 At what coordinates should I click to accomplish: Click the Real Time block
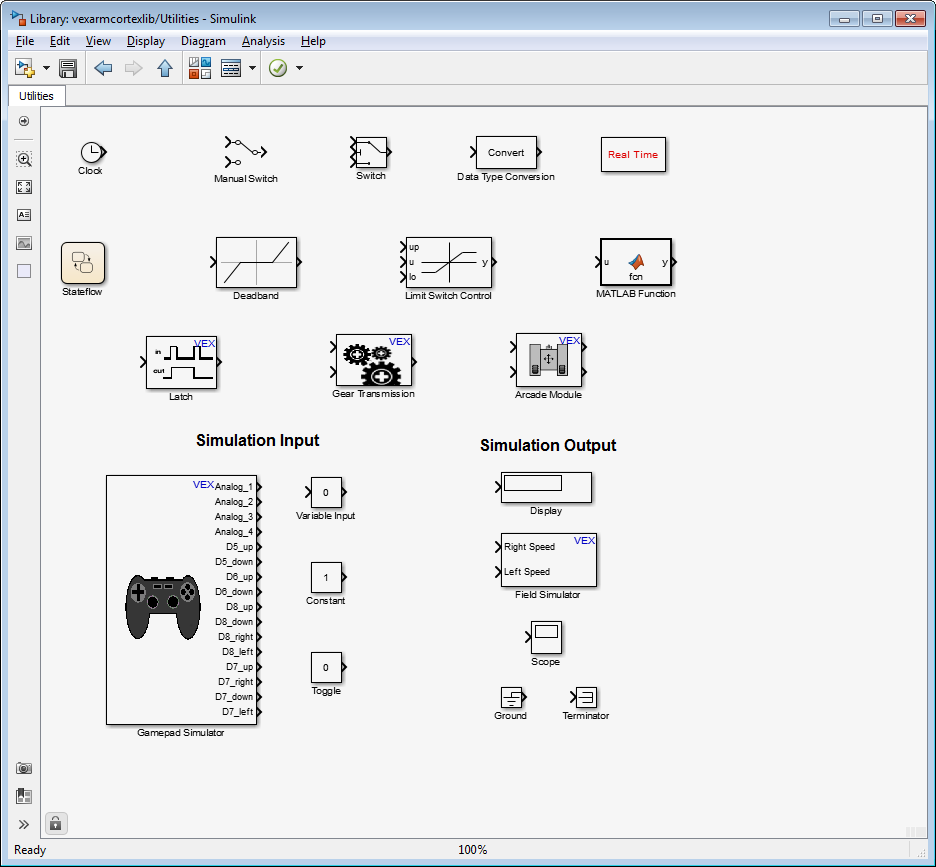[x=633, y=155]
